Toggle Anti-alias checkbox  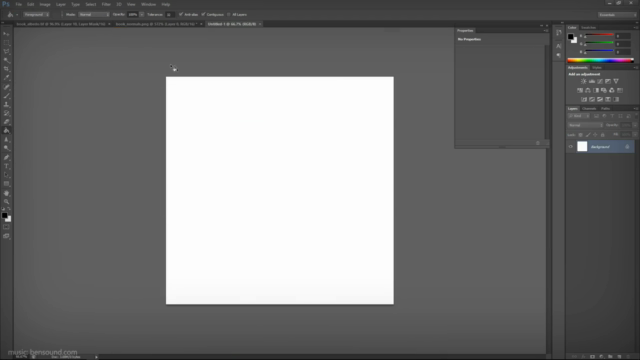(181, 14)
